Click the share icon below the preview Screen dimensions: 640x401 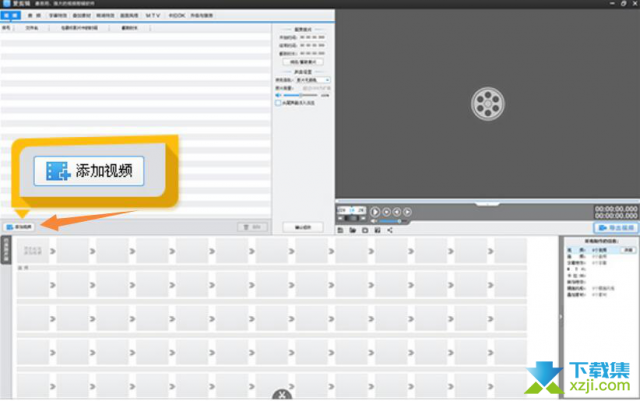coord(390,230)
